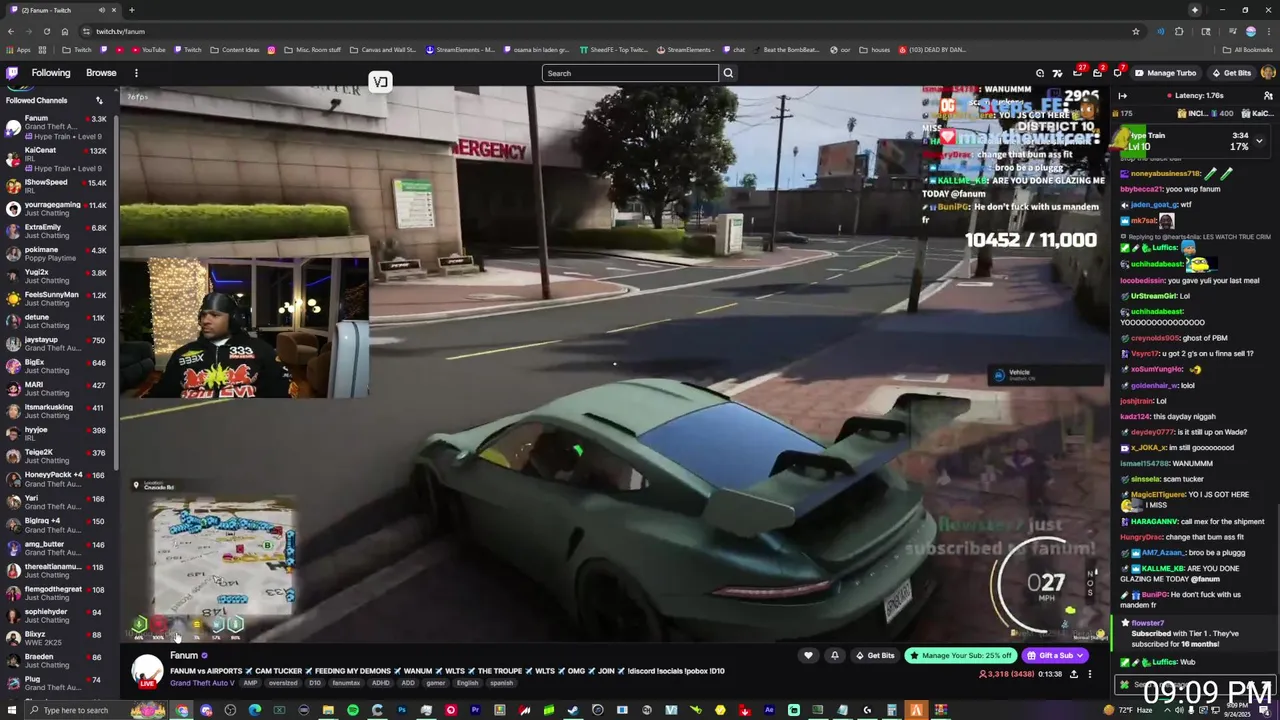Open stream options three-dot menu
Viewport: 1280px width, 720px height.
[x=1090, y=674]
